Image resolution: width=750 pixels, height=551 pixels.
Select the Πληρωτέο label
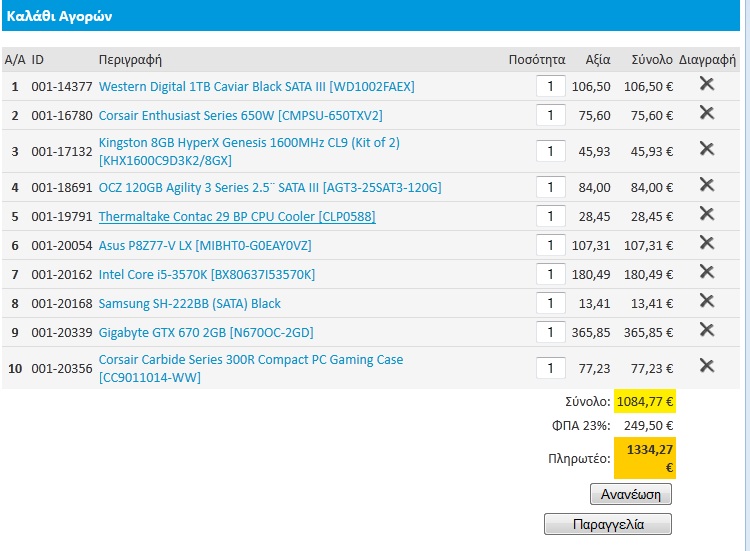(579, 459)
